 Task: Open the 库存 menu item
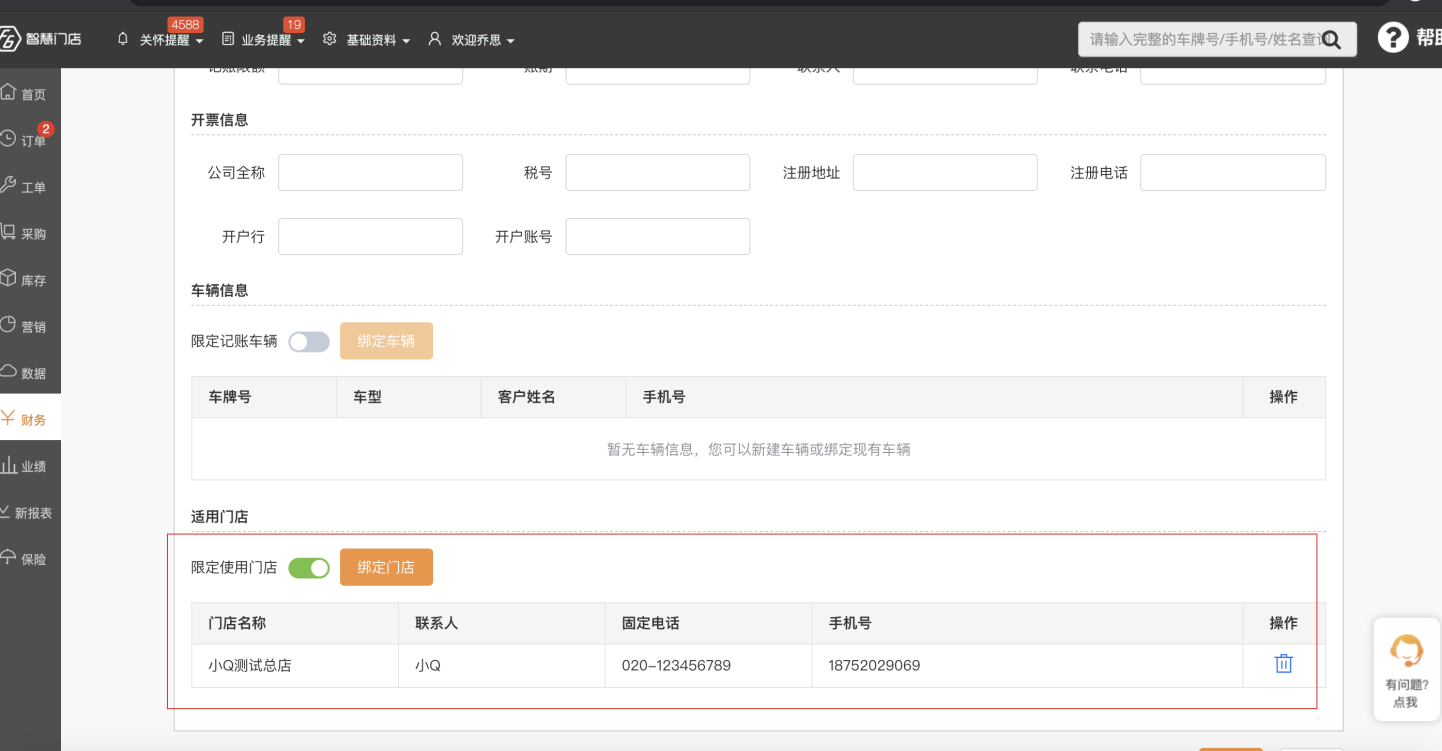(30, 280)
